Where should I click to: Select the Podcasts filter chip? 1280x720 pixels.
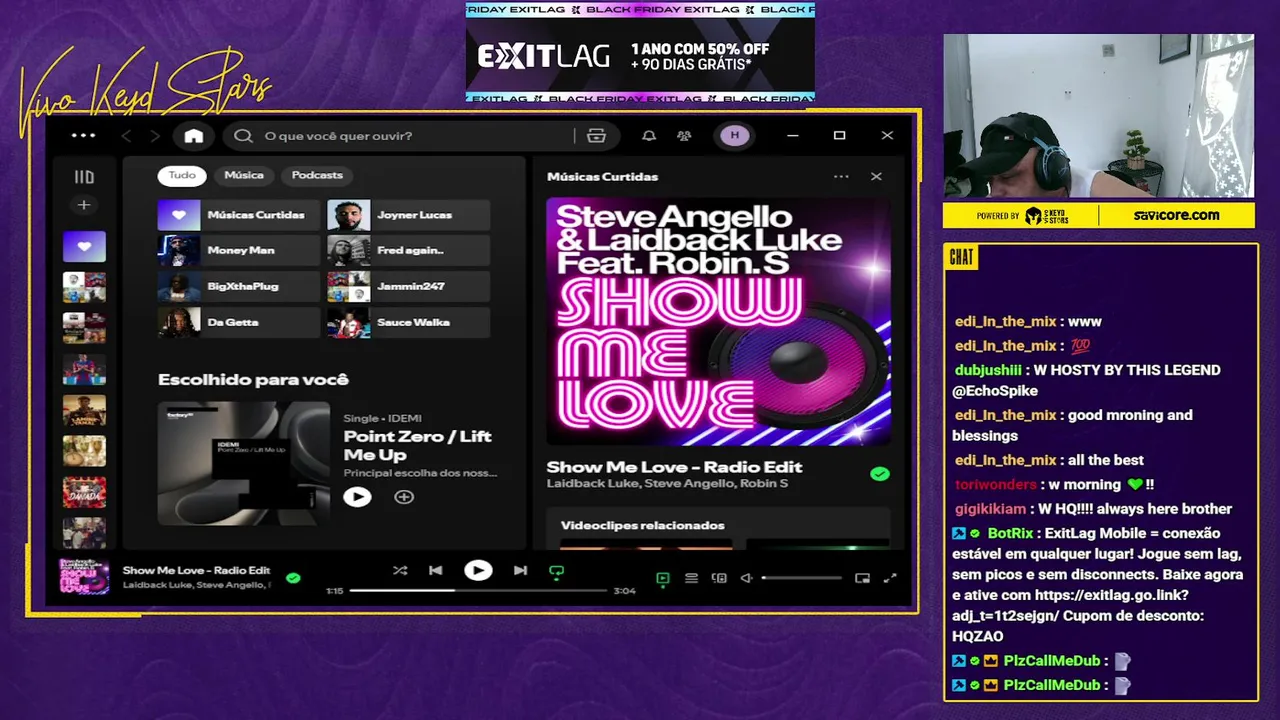click(317, 175)
